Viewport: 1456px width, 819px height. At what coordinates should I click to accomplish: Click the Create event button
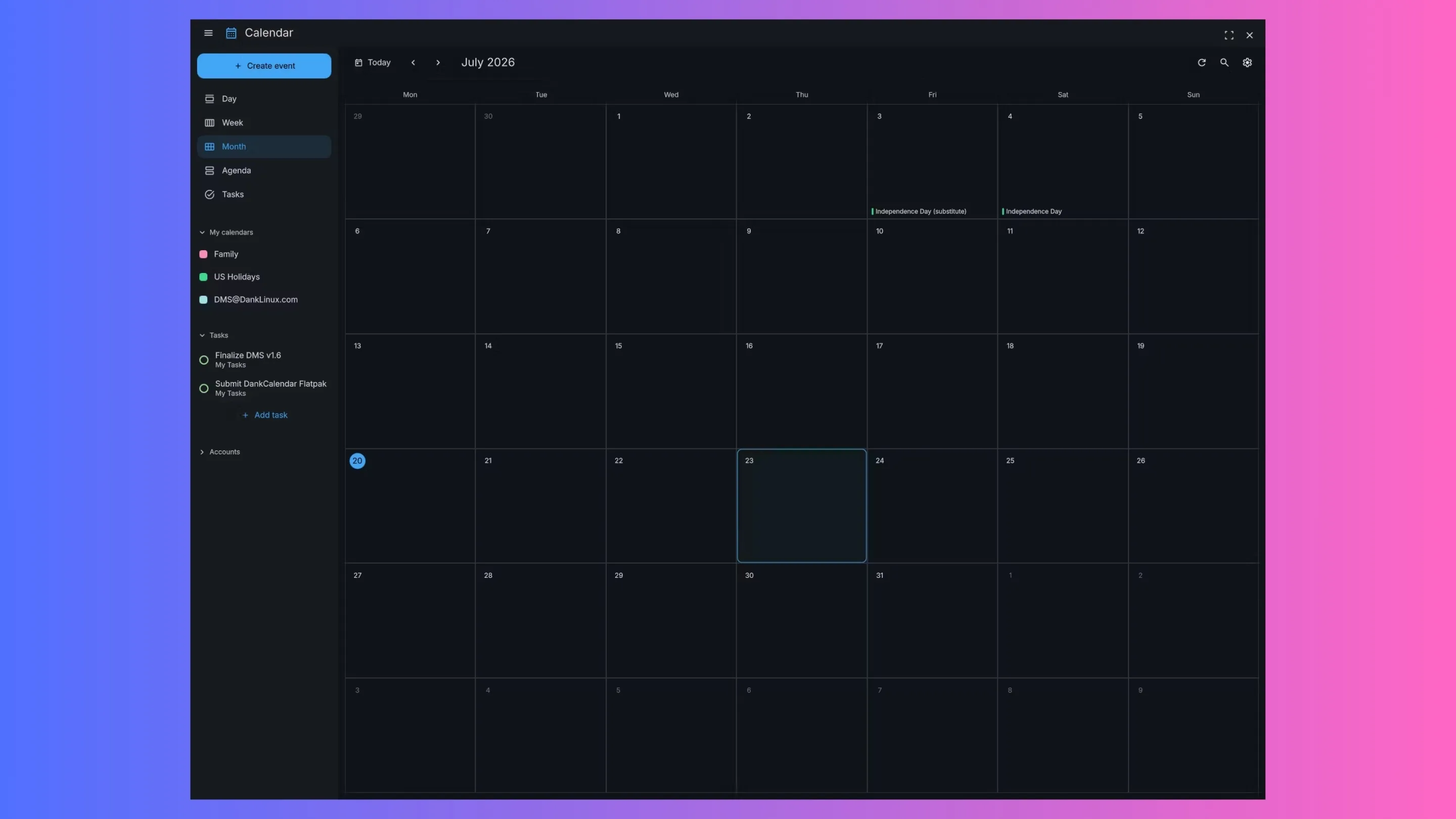tap(264, 66)
